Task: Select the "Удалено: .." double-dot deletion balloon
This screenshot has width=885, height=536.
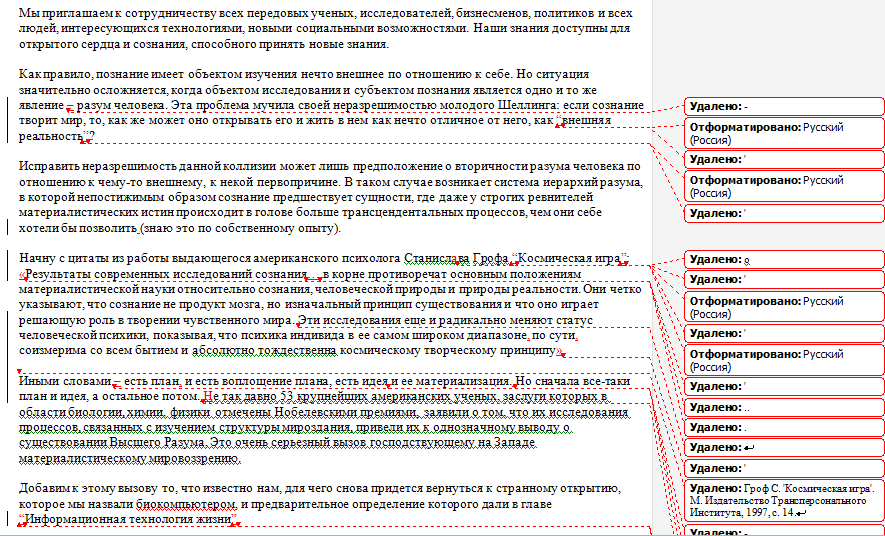Action: tap(784, 407)
